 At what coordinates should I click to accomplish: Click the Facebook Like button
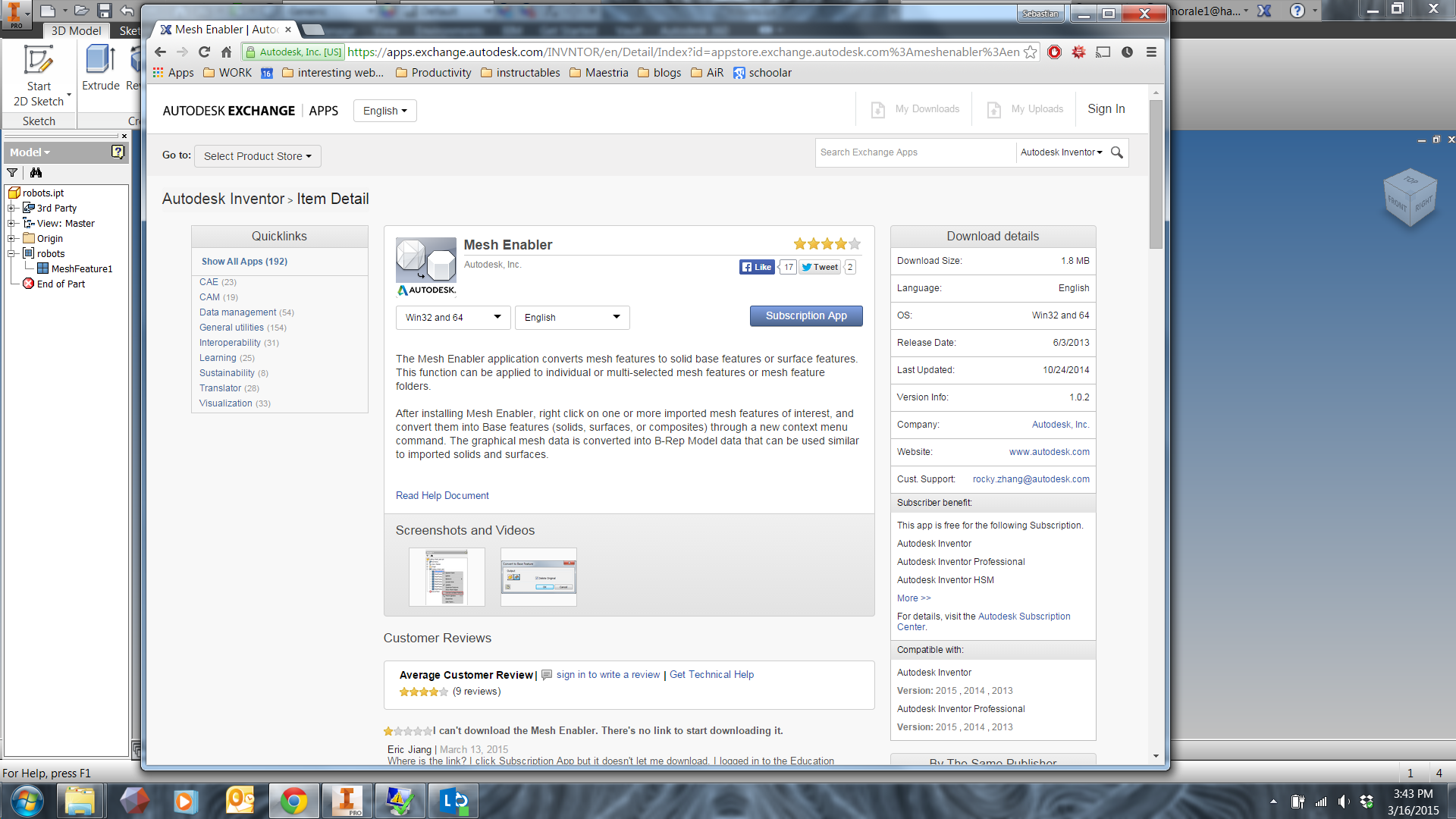click(x=756, y=267)
